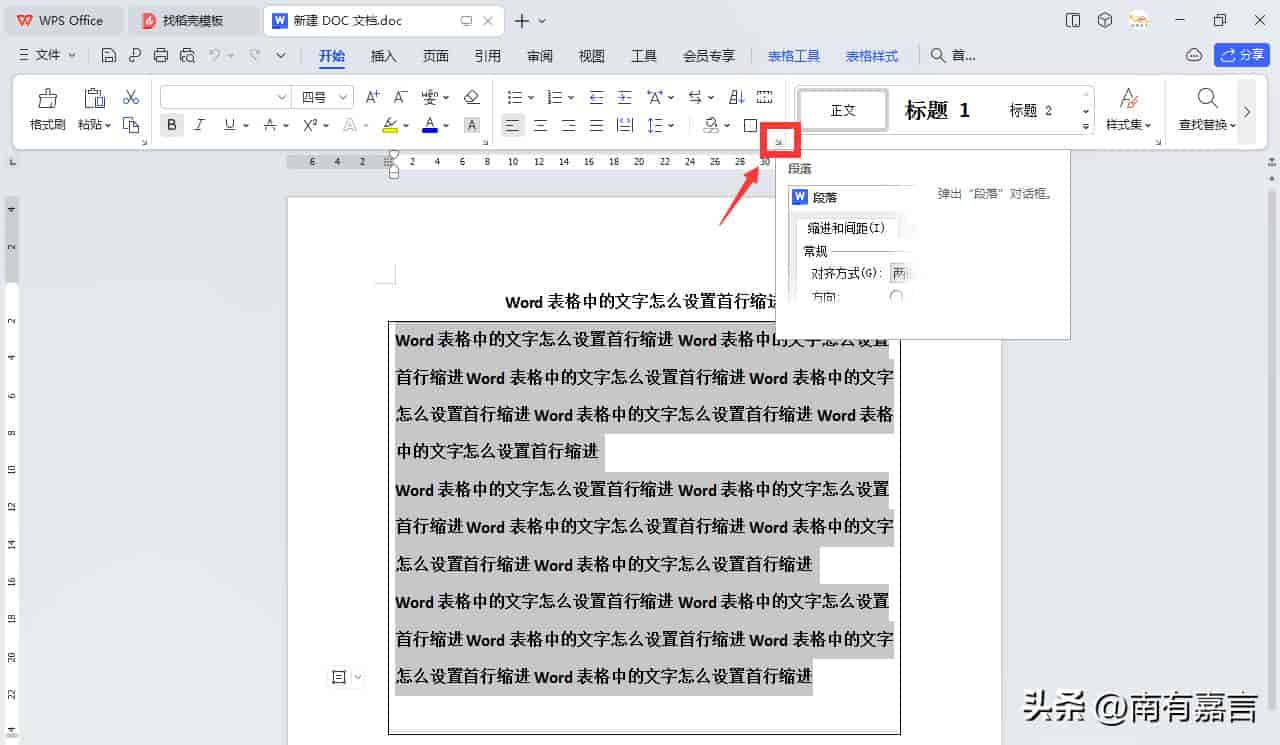The height and width of the screenshot is (745, 1280).
Task: Switch to 审阅 Review tab
Action: point(540,56)
